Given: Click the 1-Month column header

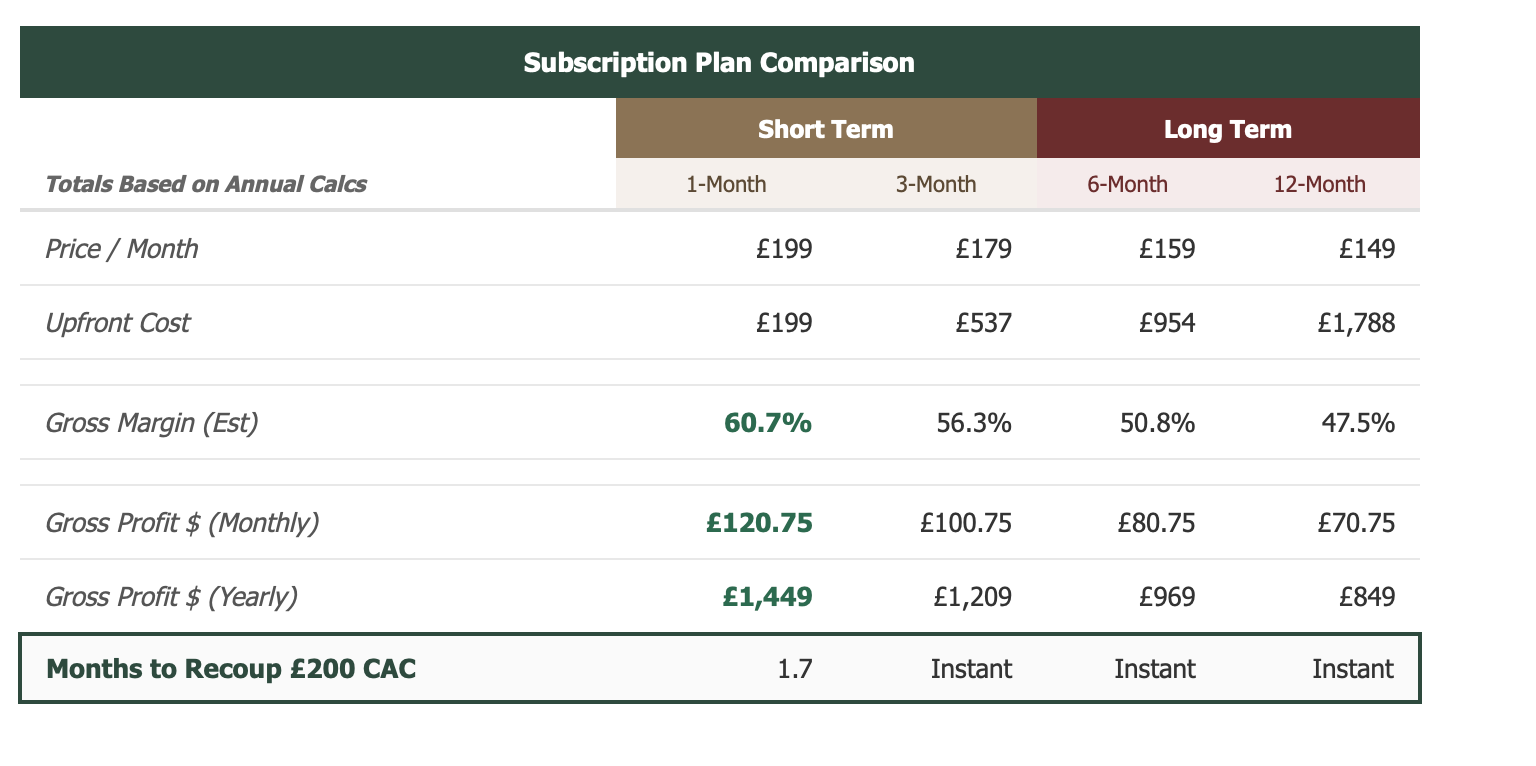Looking at the screenshot, I should pos(726,184).
